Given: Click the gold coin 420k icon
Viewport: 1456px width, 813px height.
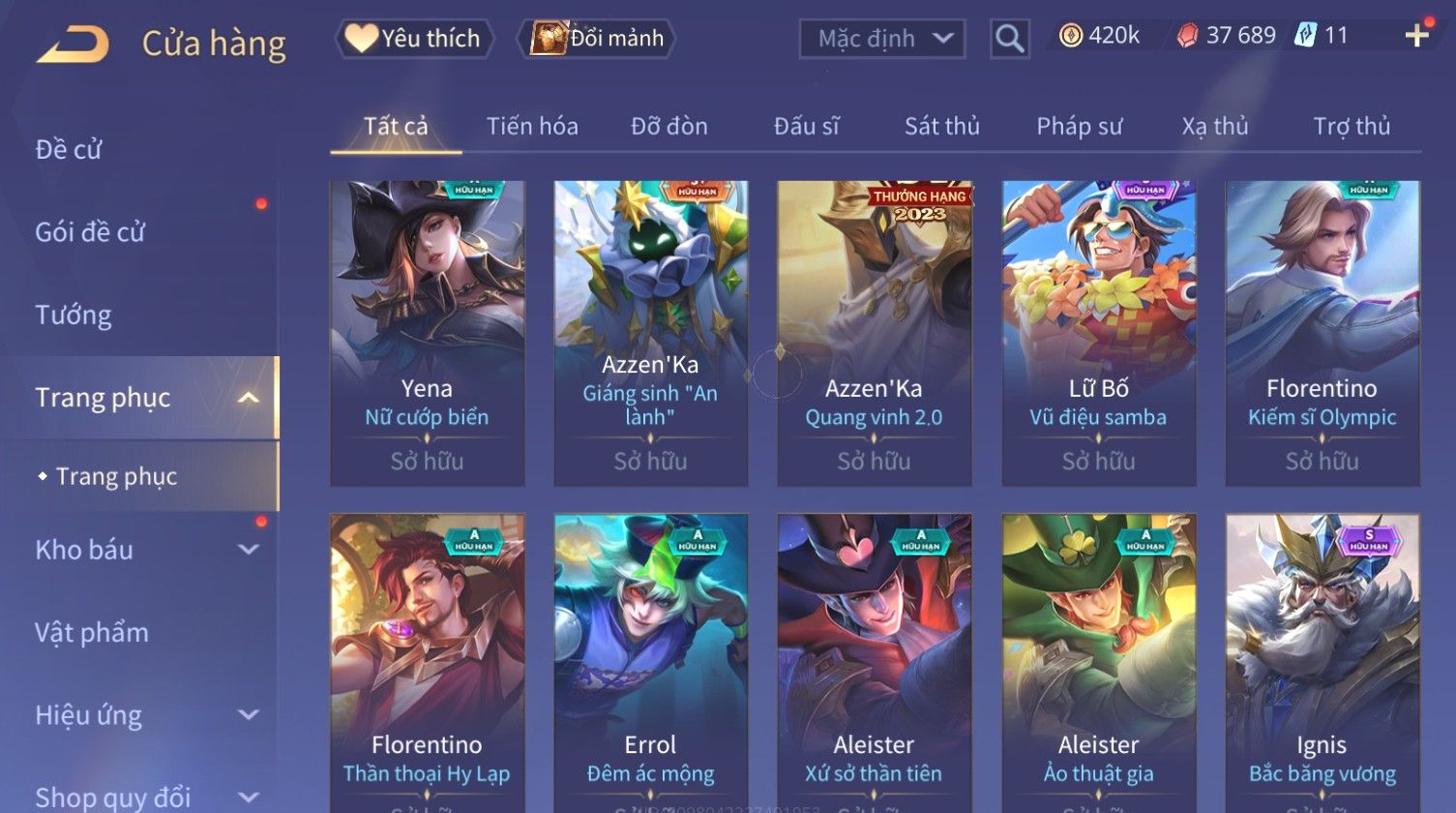Looking at the screenshot, I should tap(1070, 36).
